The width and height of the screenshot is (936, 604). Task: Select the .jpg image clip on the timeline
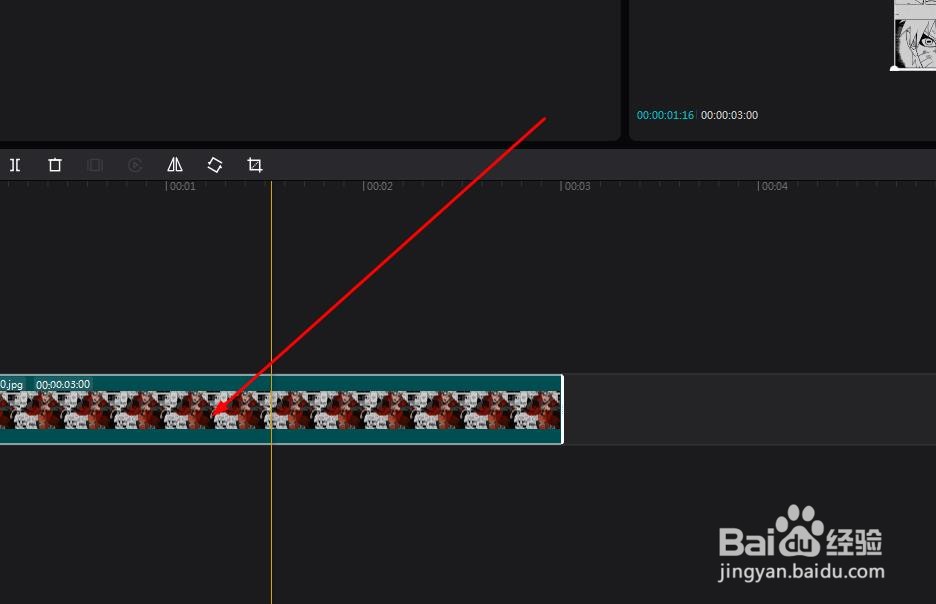(x=281, y=409)
